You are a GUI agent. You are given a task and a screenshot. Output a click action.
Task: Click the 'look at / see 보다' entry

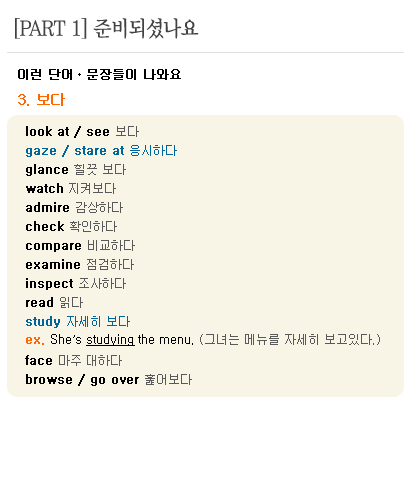coord(82,132)
